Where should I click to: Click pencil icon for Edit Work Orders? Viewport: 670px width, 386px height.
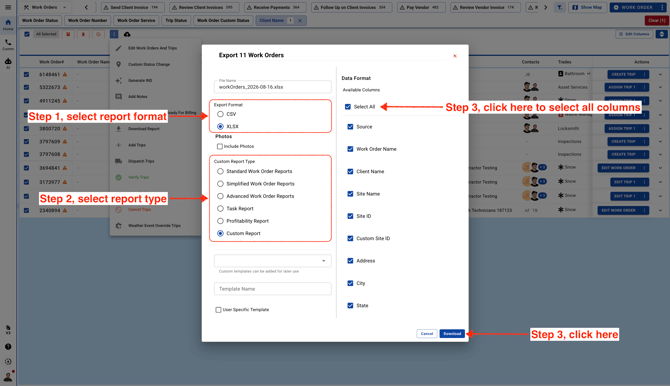[x=118, y=48]
